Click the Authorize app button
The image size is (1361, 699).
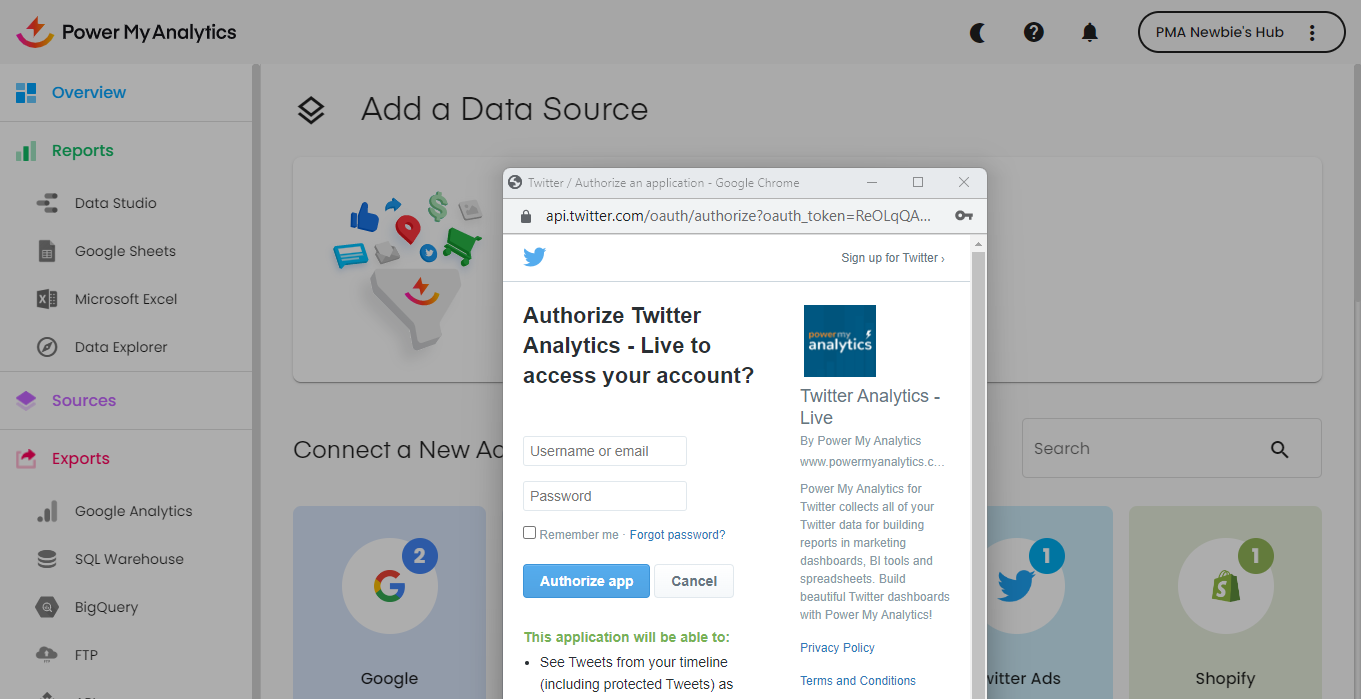click(586, 581)
